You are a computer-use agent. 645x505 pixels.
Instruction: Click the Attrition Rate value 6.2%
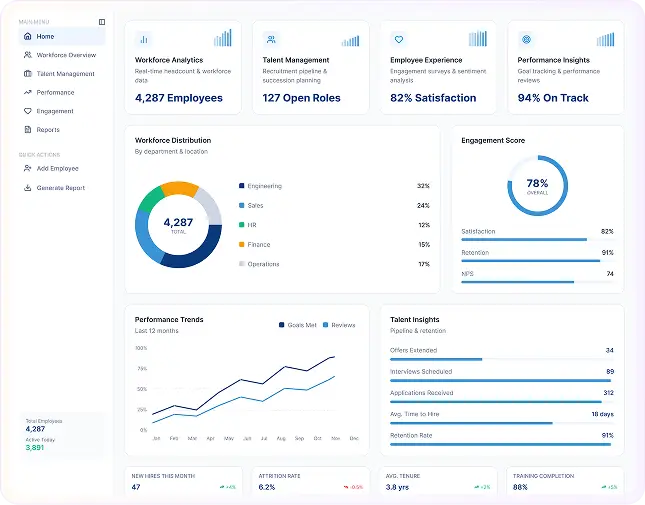(x=267, y=487)
